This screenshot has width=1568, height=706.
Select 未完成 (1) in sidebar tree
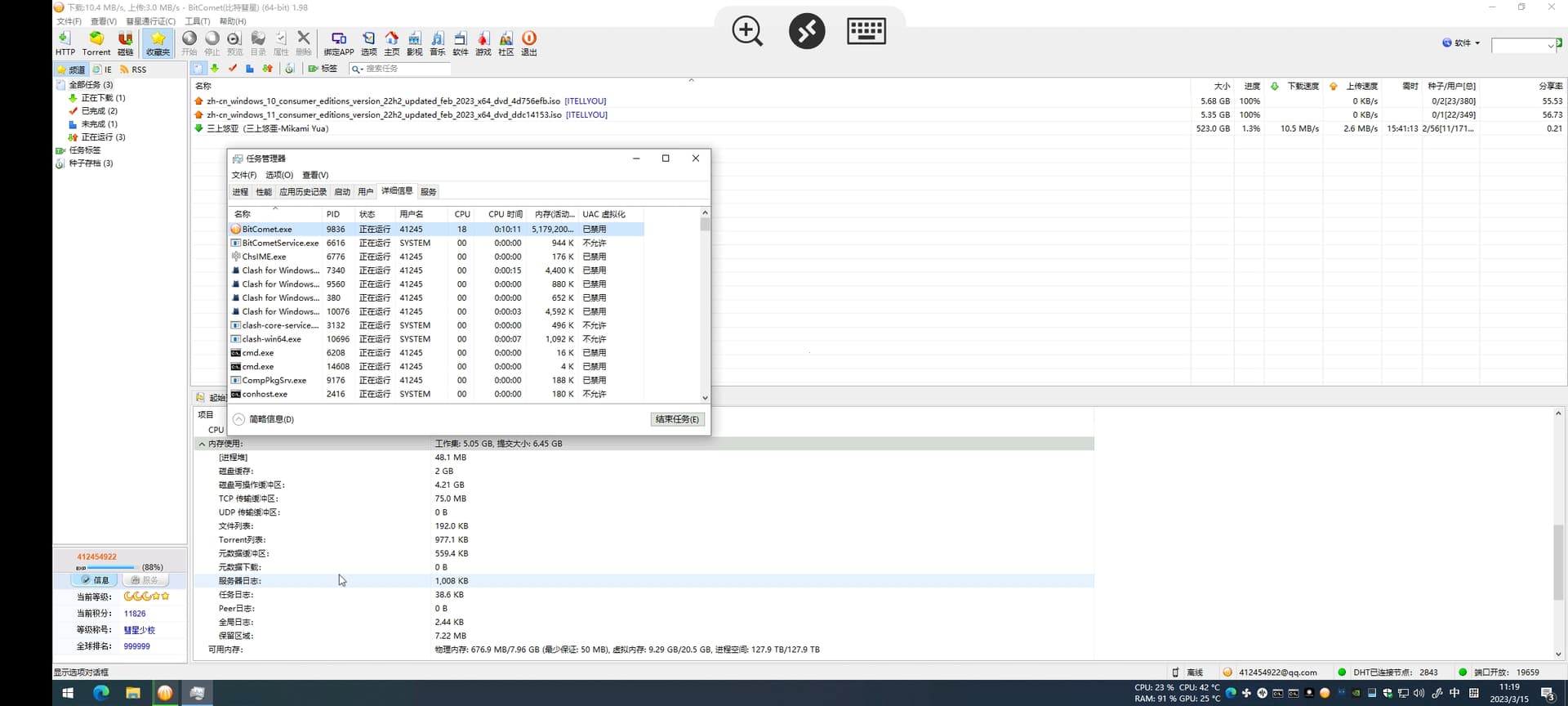[x=93, y=124]
